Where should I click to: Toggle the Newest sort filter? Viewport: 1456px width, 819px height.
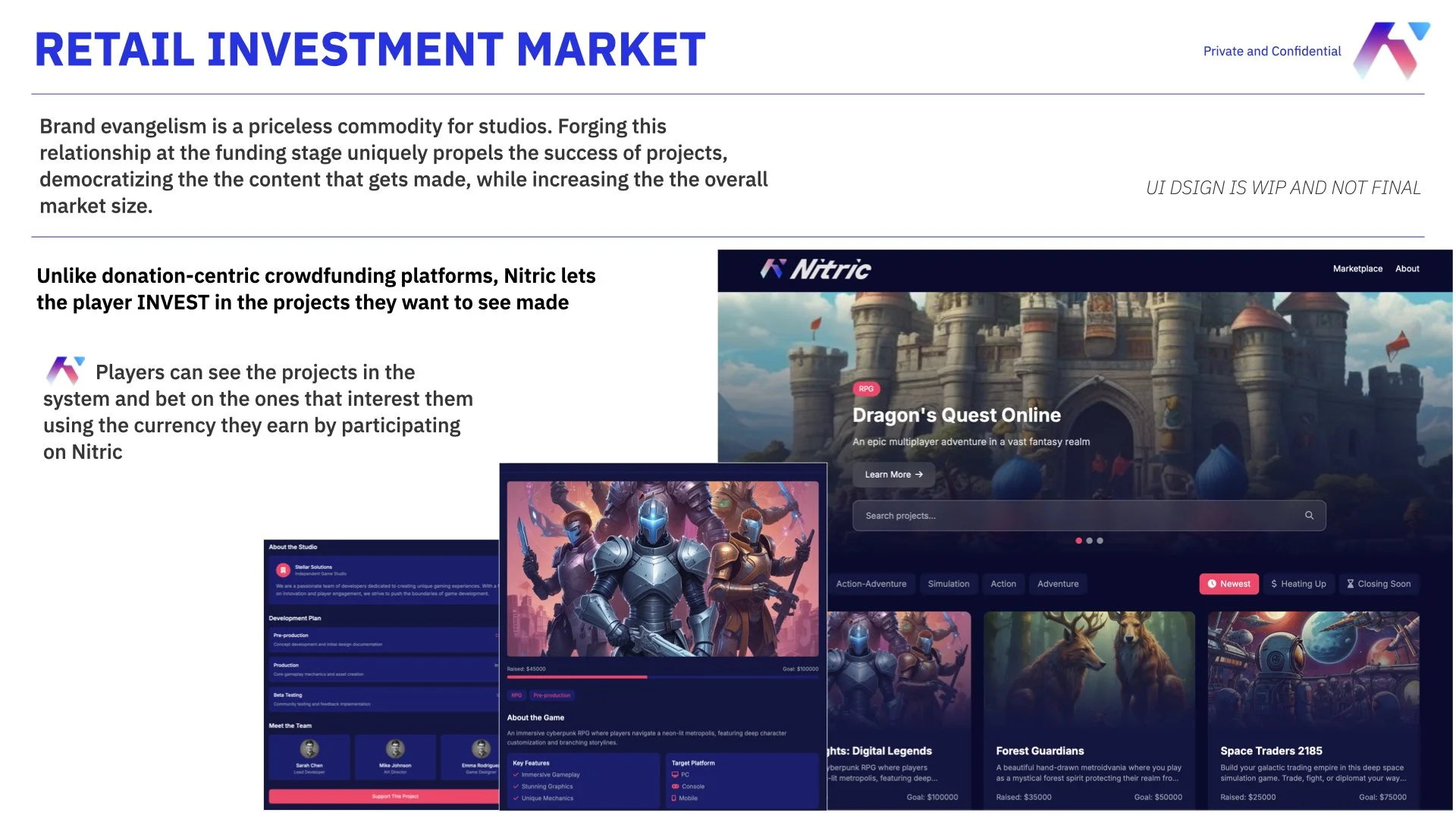(x=1228, y=584)
